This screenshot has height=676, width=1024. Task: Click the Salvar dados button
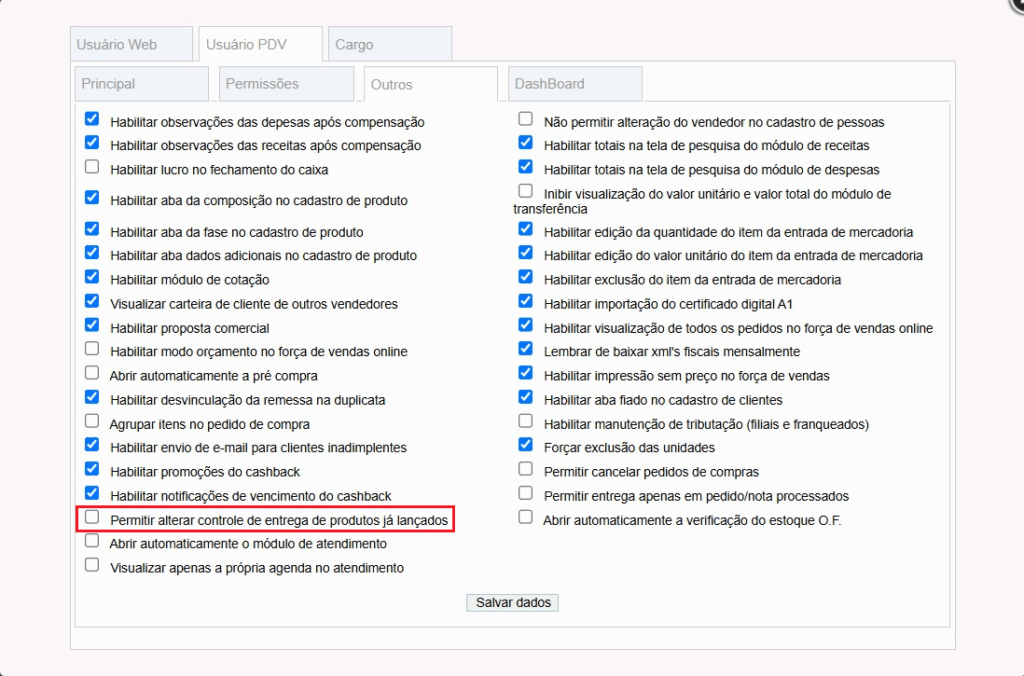pyautogui.click(x=513, y=602)
